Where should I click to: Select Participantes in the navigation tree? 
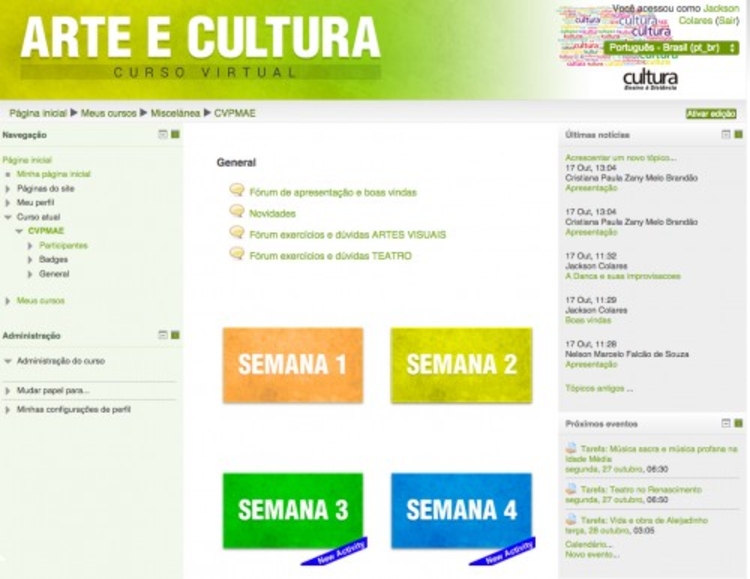tap(64, 245)
